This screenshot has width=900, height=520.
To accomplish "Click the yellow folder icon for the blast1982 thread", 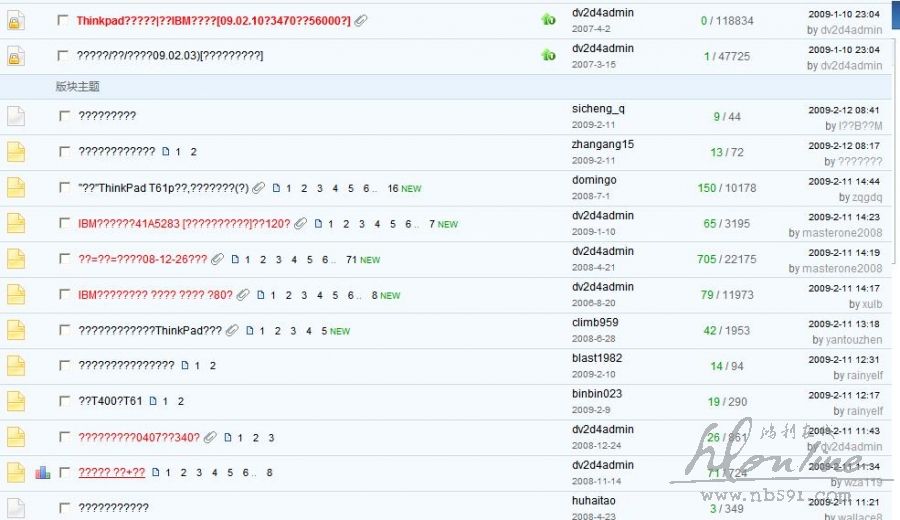I will click(16, 365).
